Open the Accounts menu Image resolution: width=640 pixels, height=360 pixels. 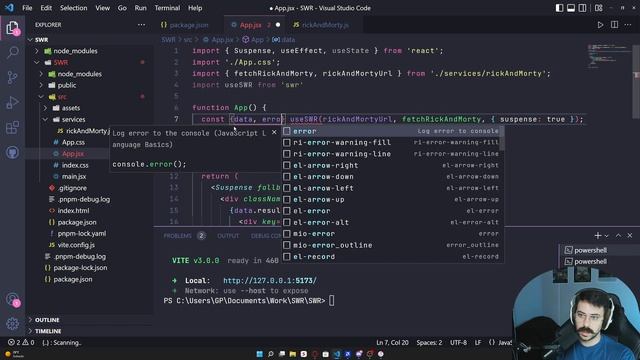(x=12, y=299)
